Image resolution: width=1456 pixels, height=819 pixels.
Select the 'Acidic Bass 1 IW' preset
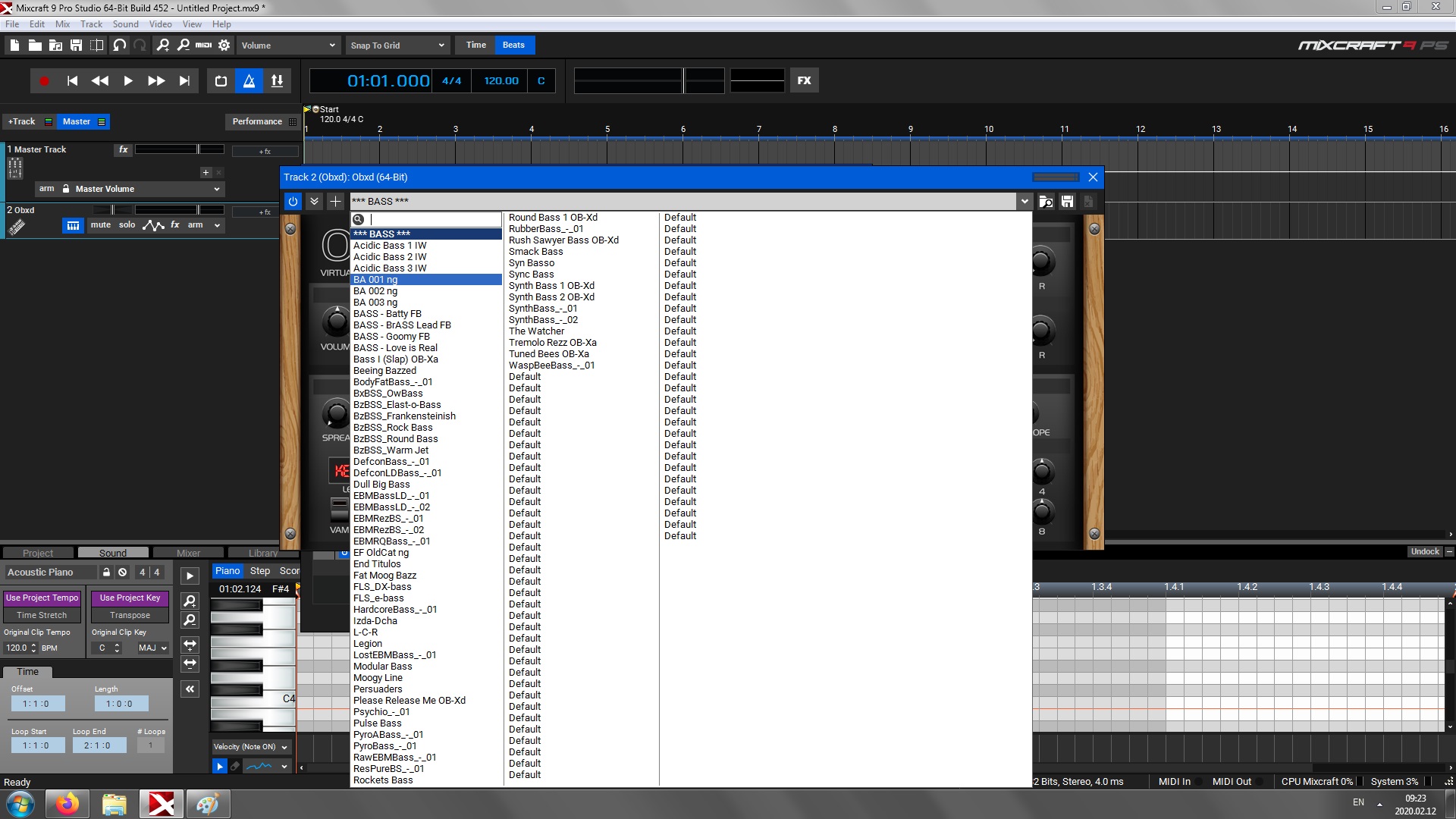coord(390,246)
